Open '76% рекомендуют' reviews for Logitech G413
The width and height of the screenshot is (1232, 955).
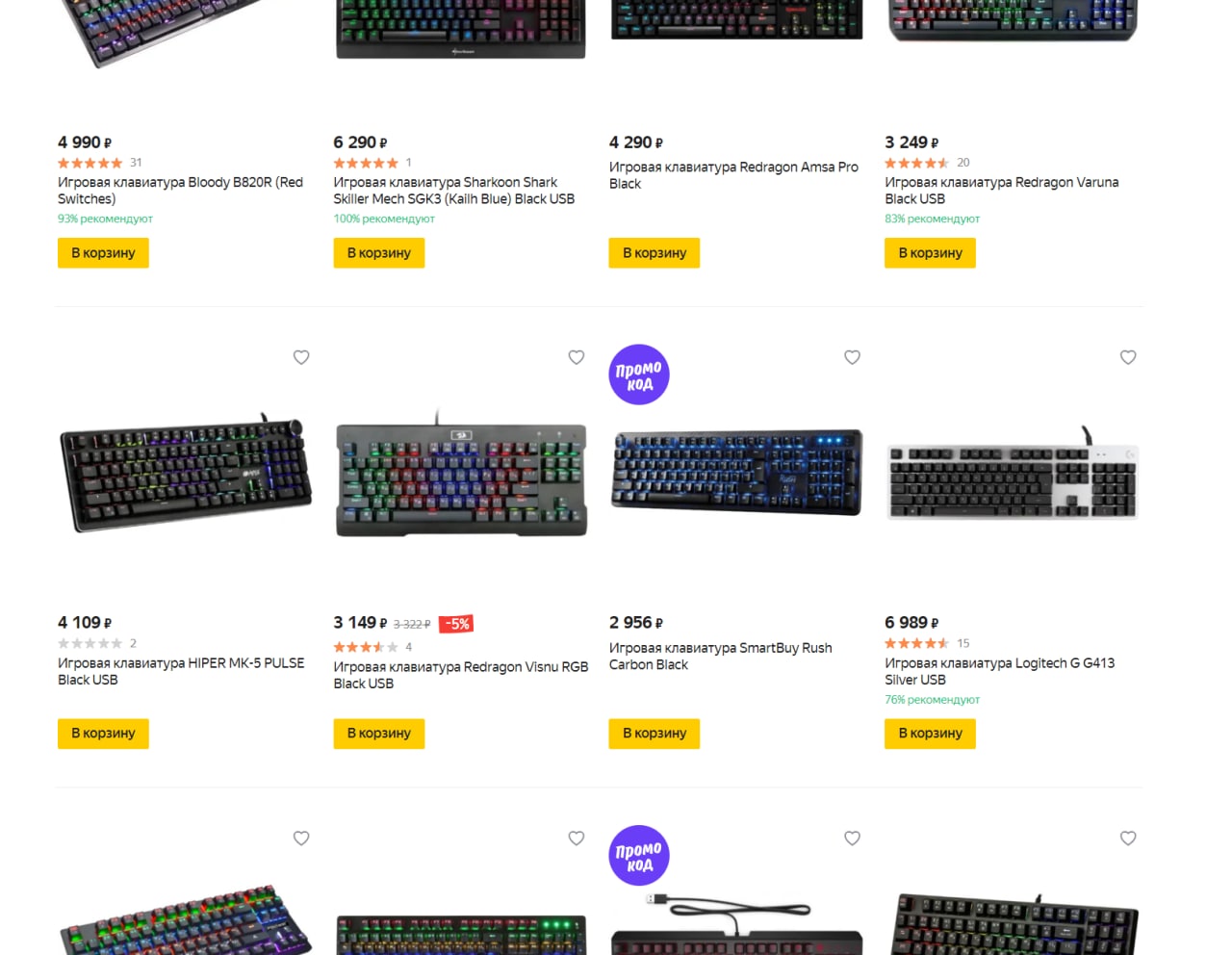[x=932, y=700]
